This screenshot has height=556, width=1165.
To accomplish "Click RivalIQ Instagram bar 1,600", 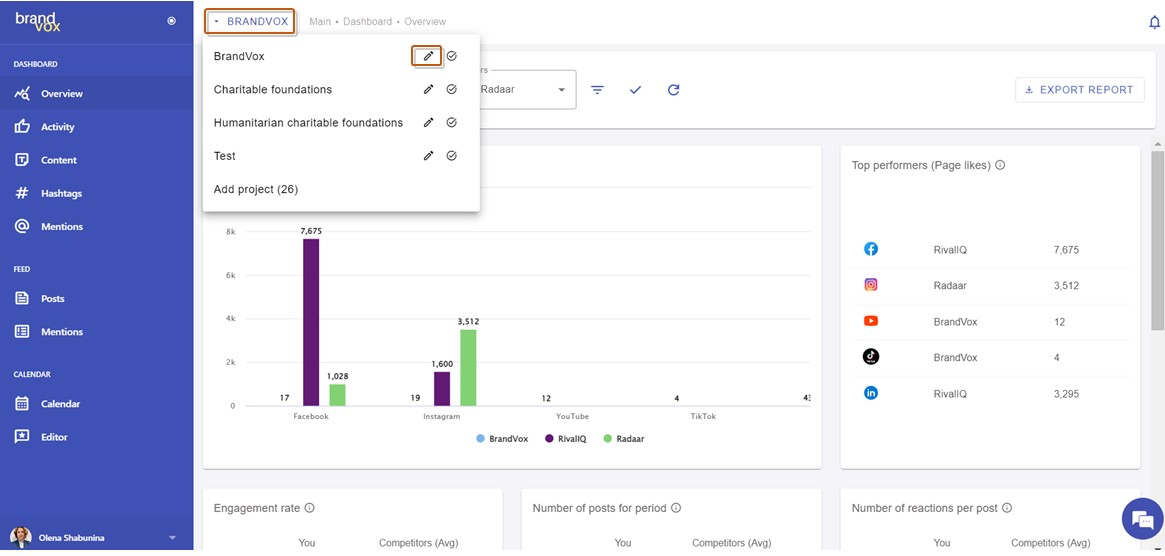I will [x=441, y=388].
